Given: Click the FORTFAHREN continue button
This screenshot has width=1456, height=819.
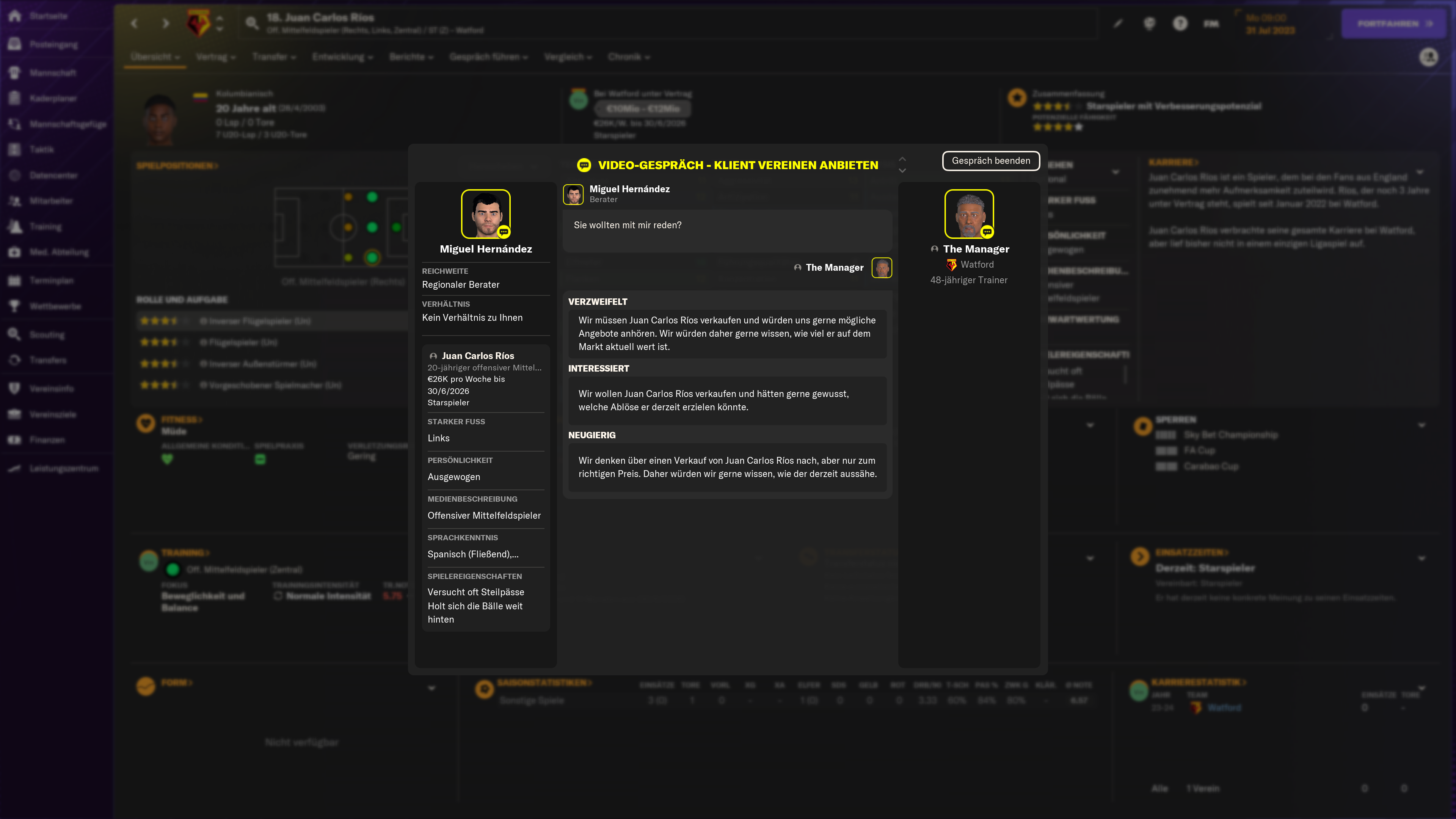Looking at the screenshot, I should 1394,23.
